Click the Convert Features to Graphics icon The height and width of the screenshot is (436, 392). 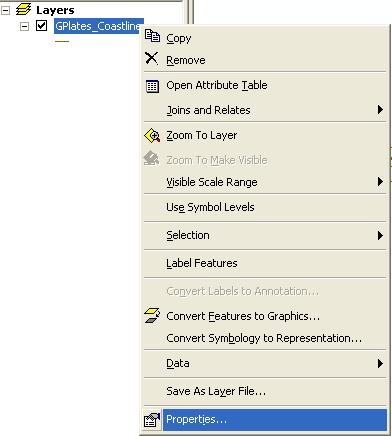152,315
